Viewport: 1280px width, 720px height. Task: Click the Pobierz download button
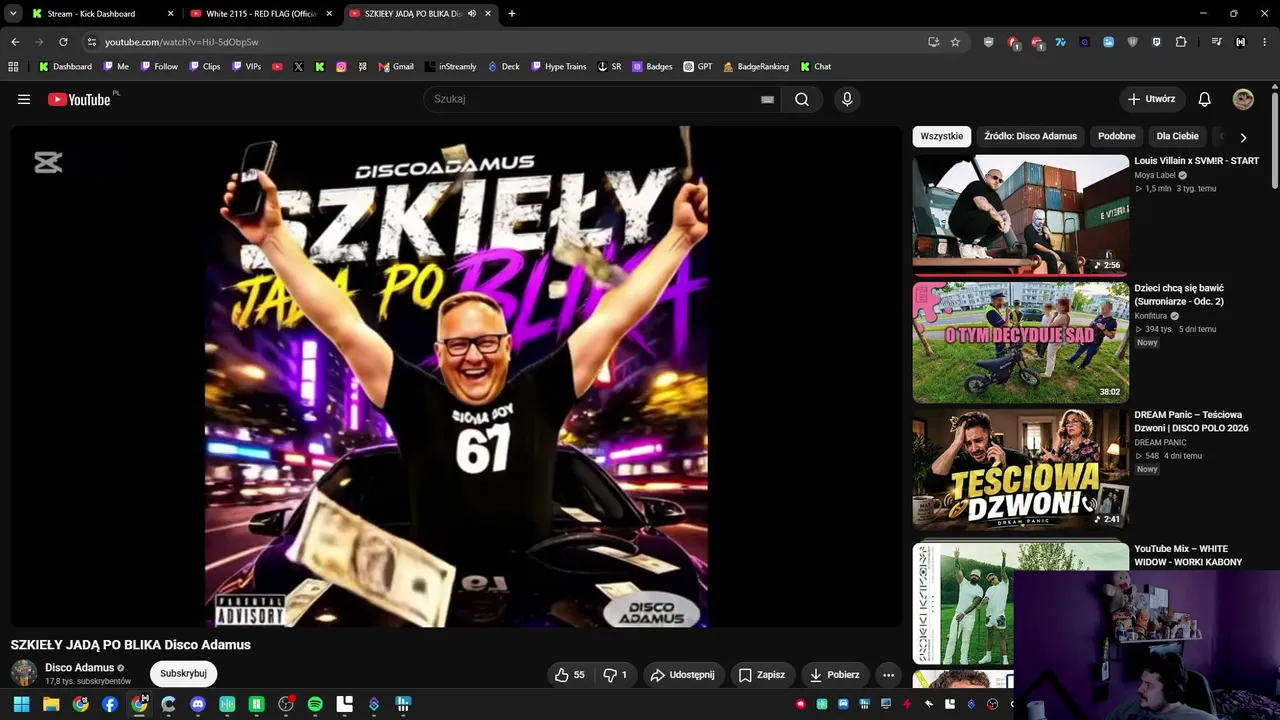(835, 675)
